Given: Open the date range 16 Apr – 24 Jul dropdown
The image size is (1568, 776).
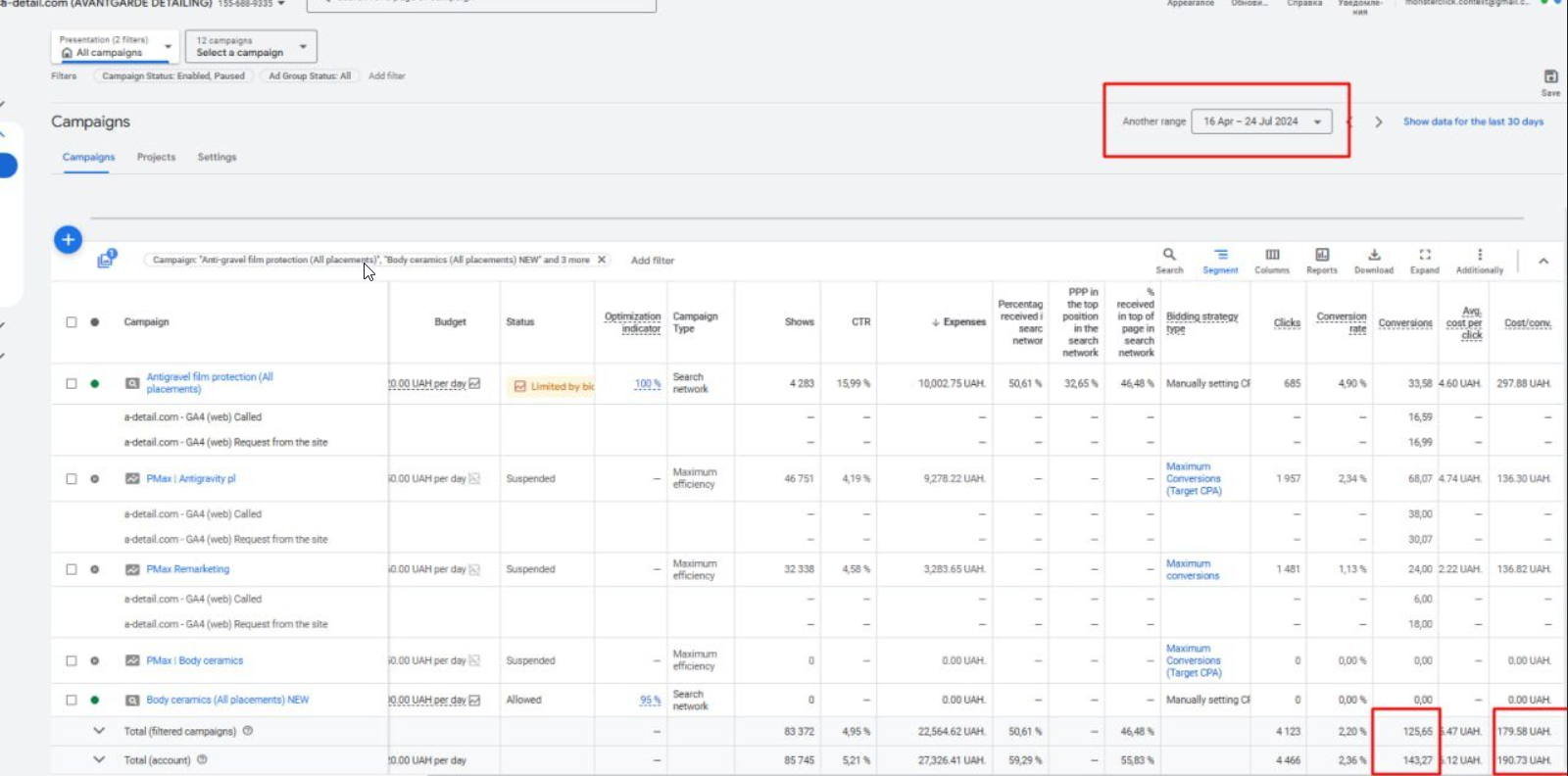Looking at the screenshot, I should pyautogui.click(x=1261, y=121).
